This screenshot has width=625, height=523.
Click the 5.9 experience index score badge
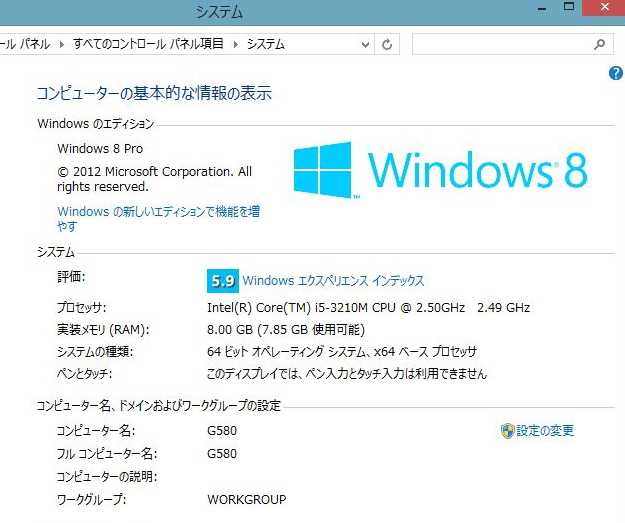[223, 281]
